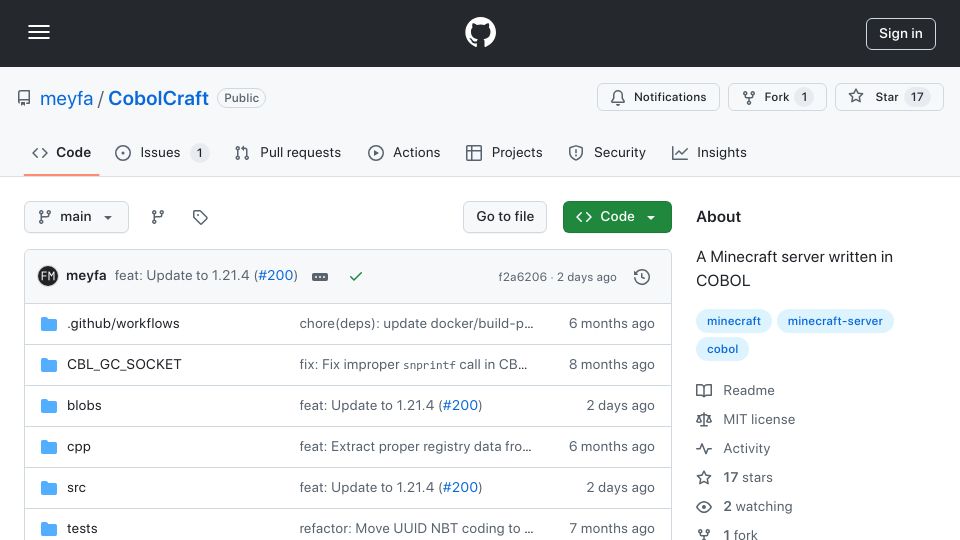The width and height of the screenshot is (960, 540).
Task: Click meyfa author name in commit row
Action: [86, 276]
